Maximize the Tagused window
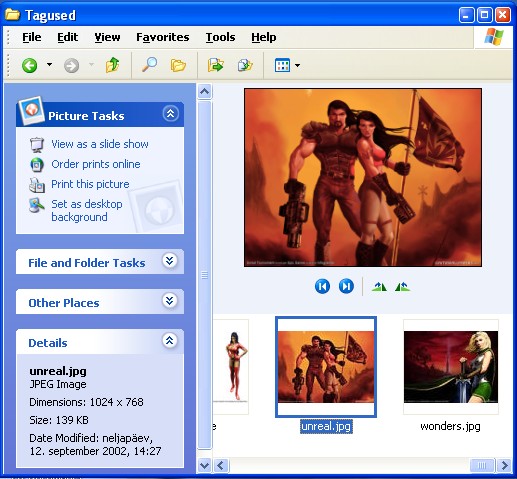 click(484, 15)
